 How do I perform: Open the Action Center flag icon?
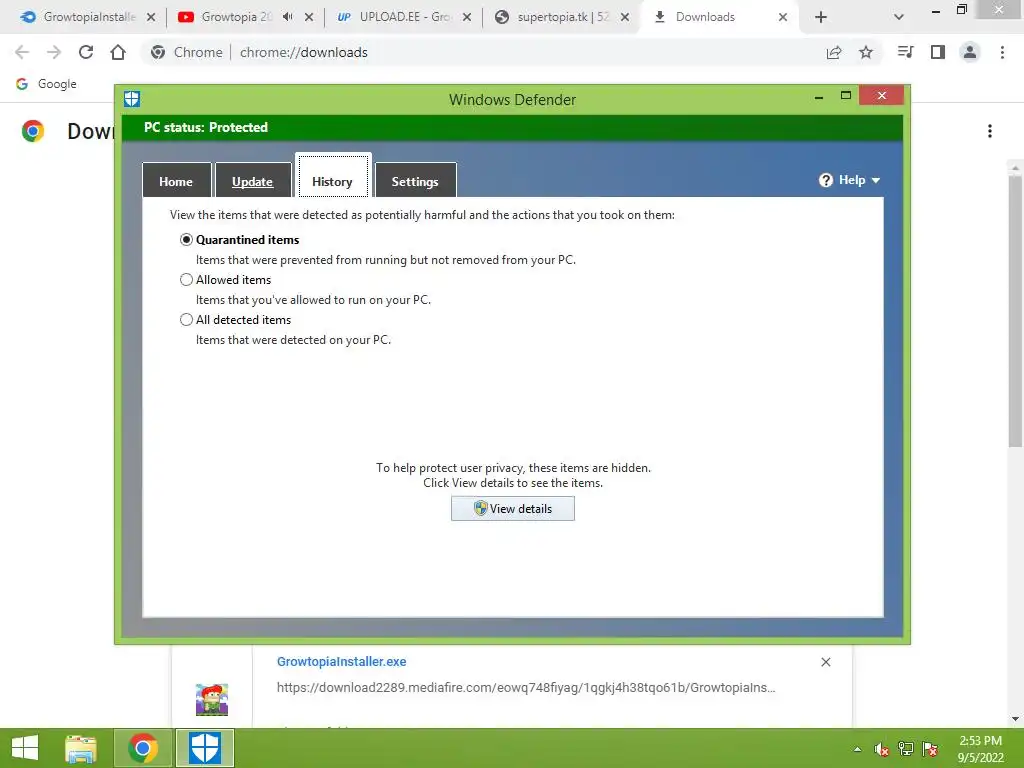pos(930,749)
